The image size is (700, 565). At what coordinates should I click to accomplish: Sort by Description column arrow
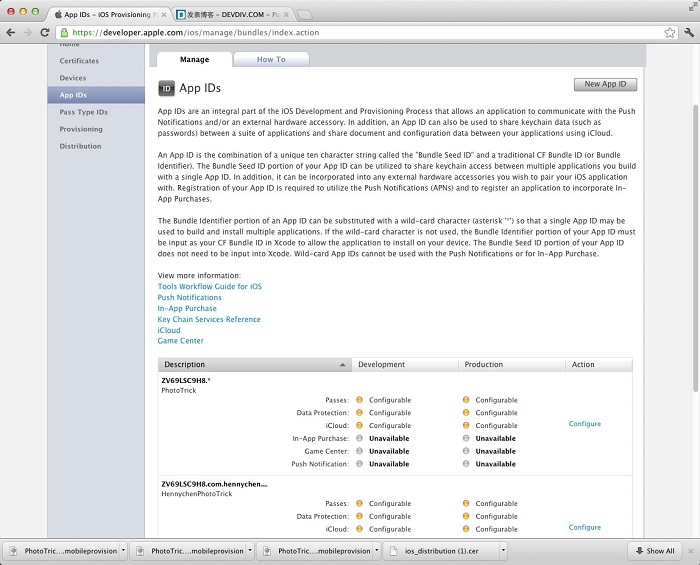click(342, 365)
